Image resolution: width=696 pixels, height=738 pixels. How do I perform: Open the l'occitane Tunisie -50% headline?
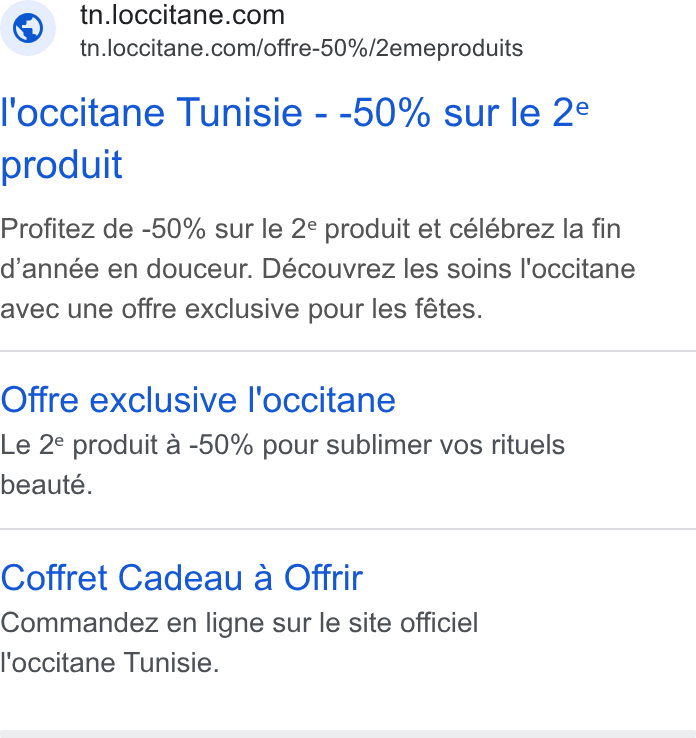click(295, 138)
